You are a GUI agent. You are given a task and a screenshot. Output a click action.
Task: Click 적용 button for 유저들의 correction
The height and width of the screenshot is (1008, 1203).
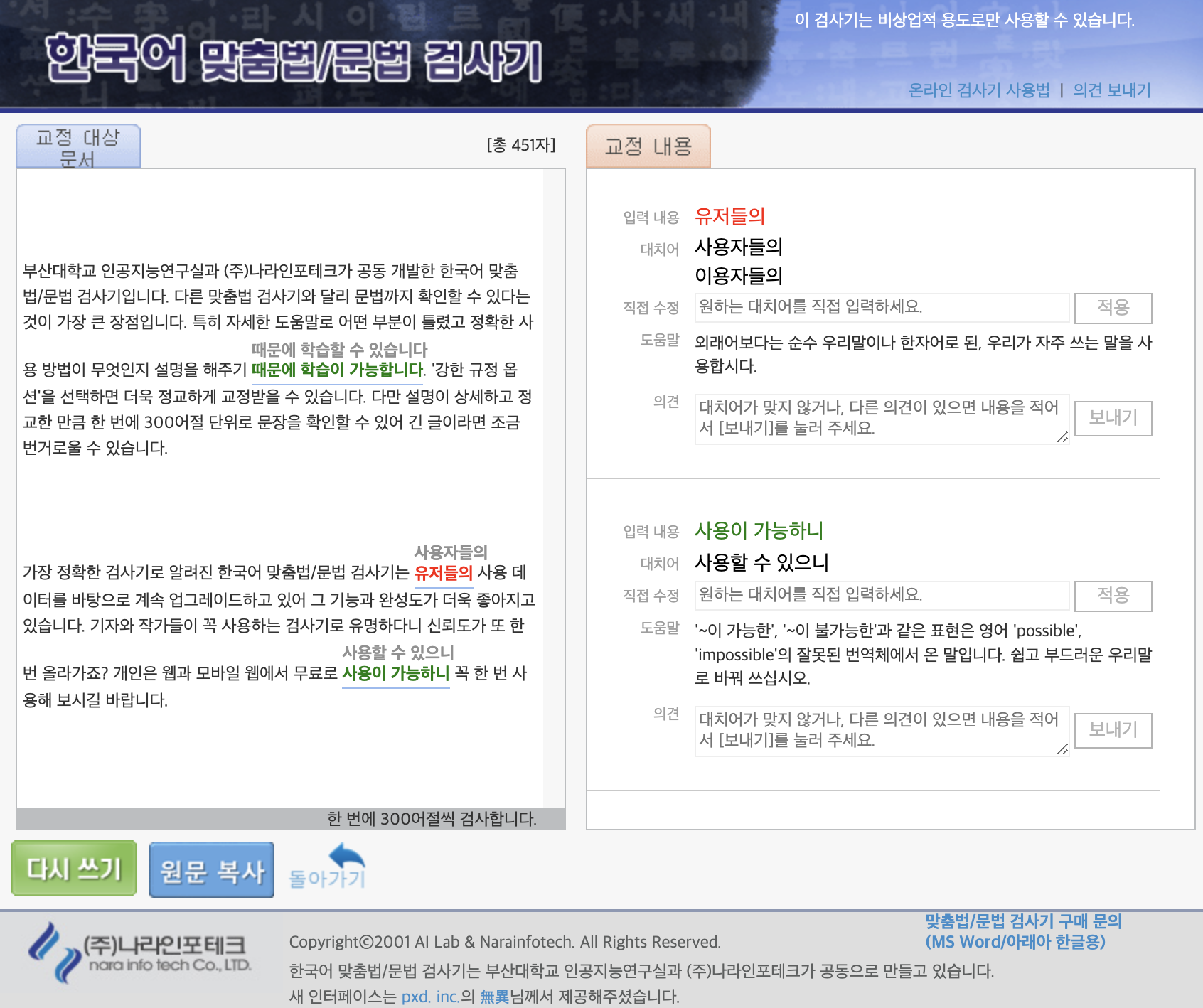tap(1113, 308)
